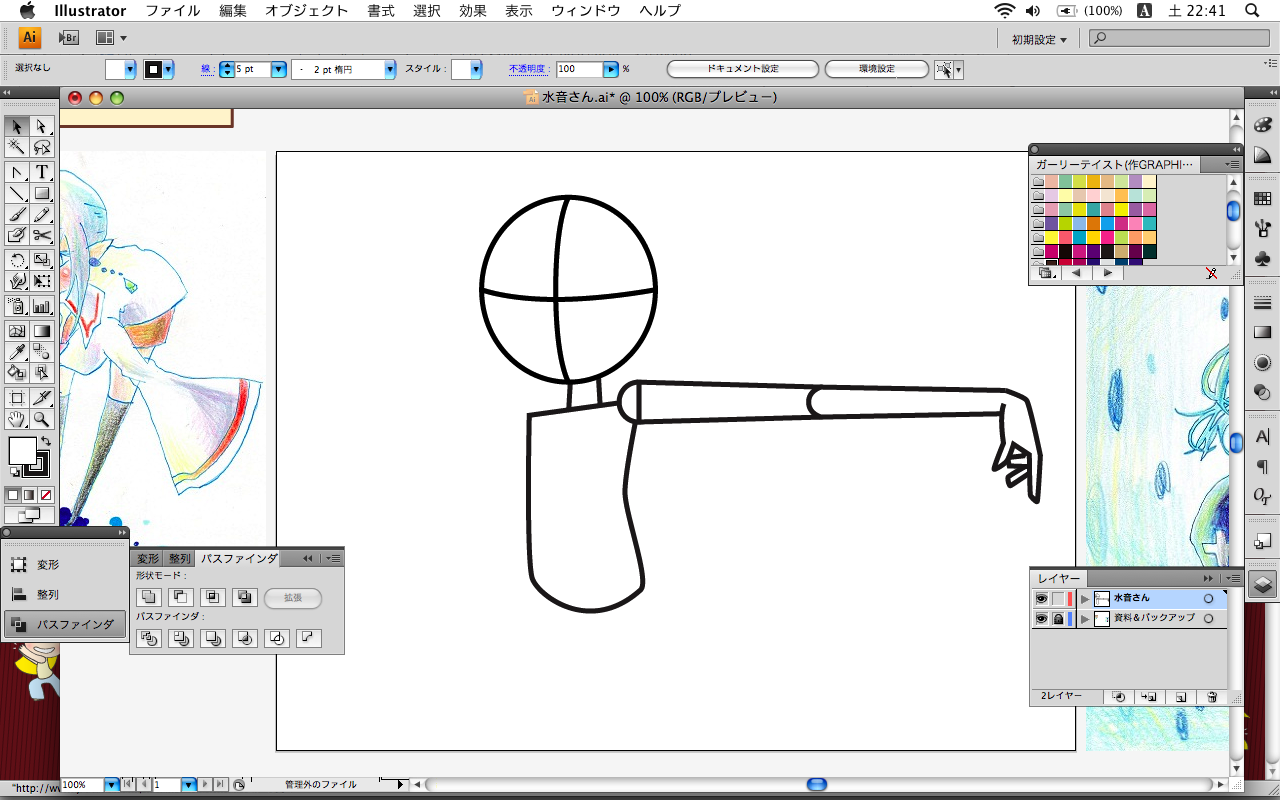Create a new layer in Layers panel
Viewport: 1280px width, 800px height.
coord(1181,696)
